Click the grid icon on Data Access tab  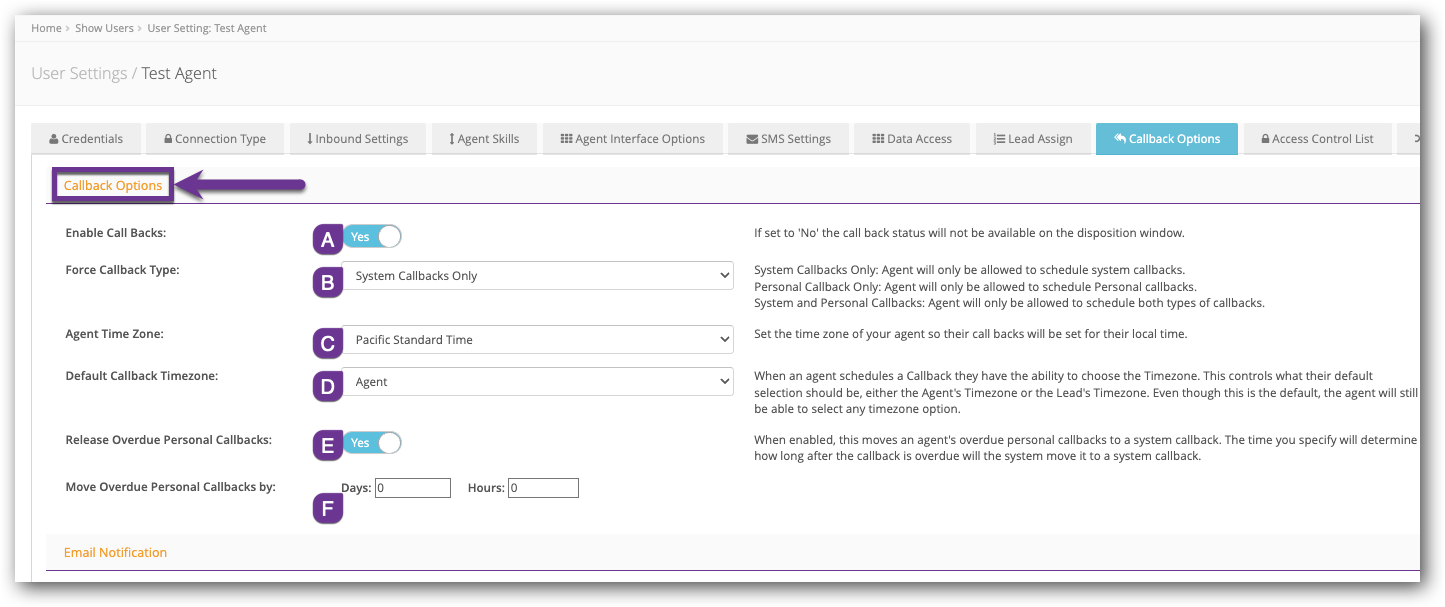[x=880, y=138]
